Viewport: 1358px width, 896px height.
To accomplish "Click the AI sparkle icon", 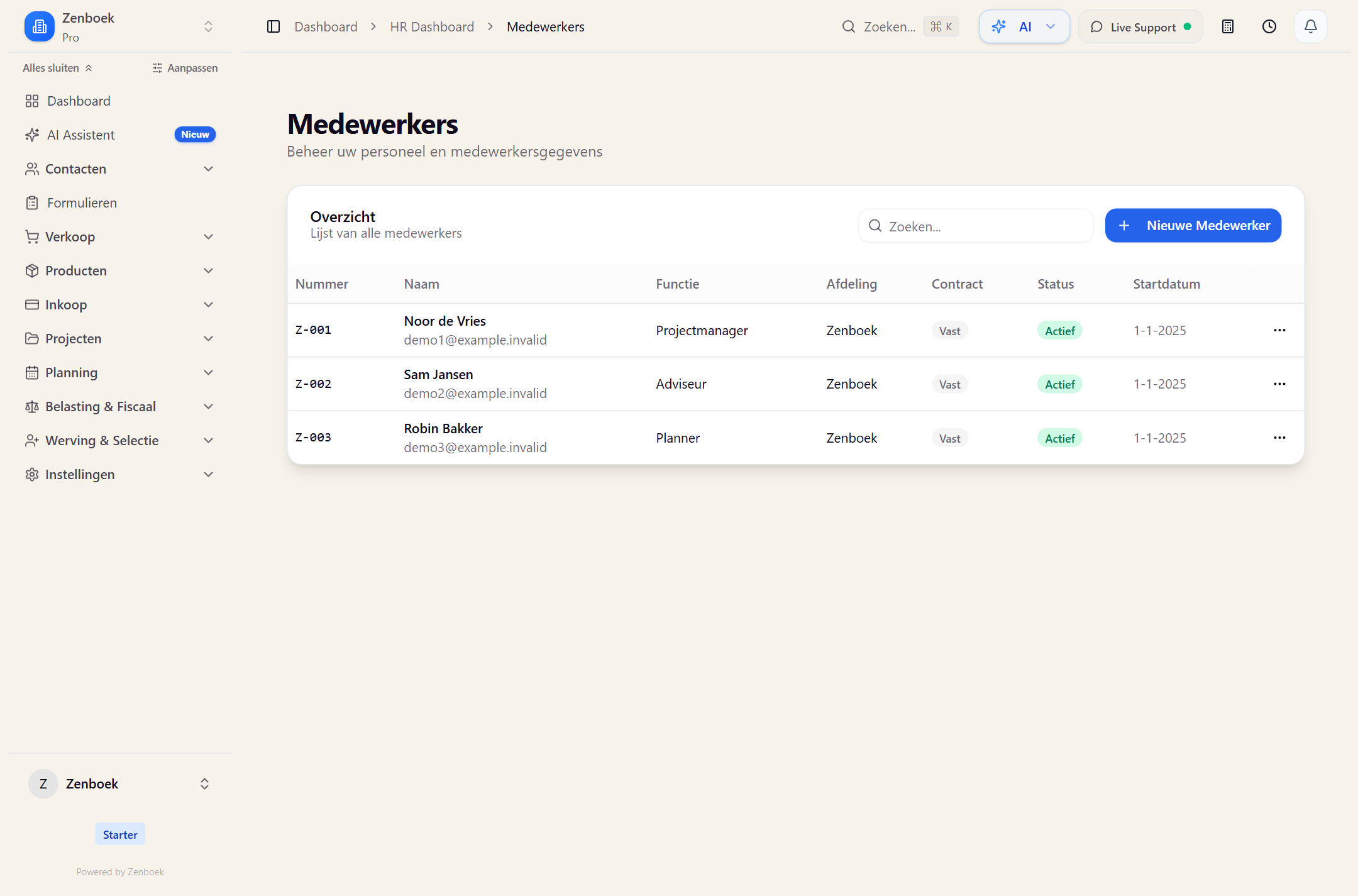I will pos(999,26).
